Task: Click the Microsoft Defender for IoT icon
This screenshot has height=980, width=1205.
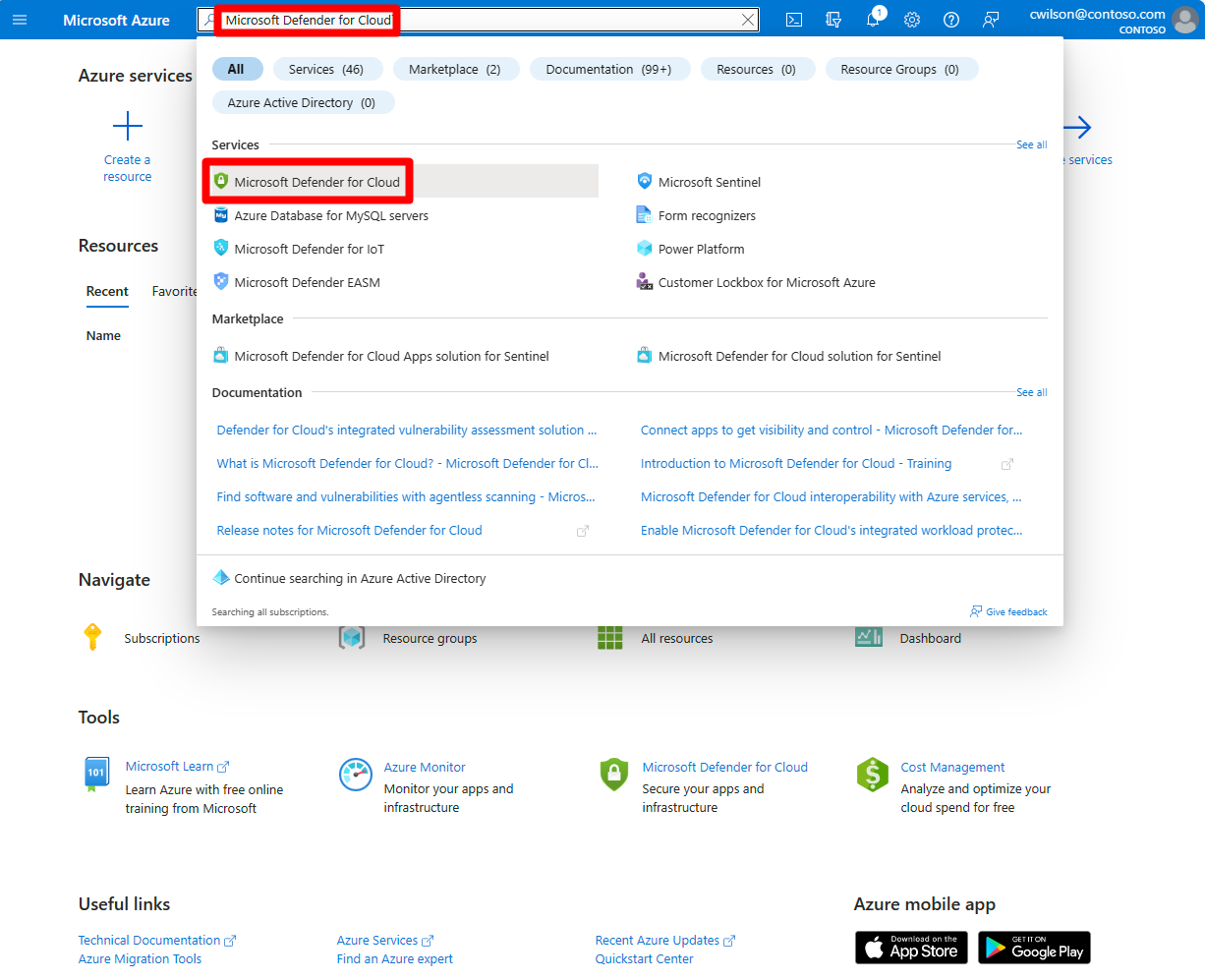Action: pos(221,248)
